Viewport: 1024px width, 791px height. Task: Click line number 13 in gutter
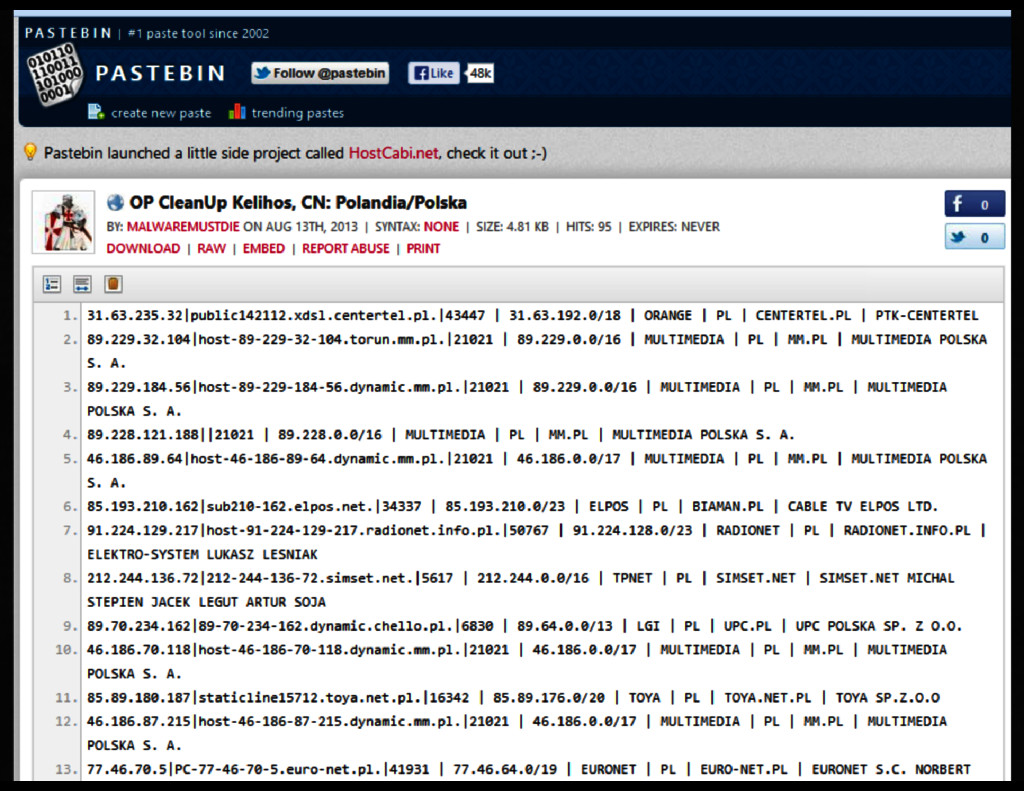click(66, 769)
